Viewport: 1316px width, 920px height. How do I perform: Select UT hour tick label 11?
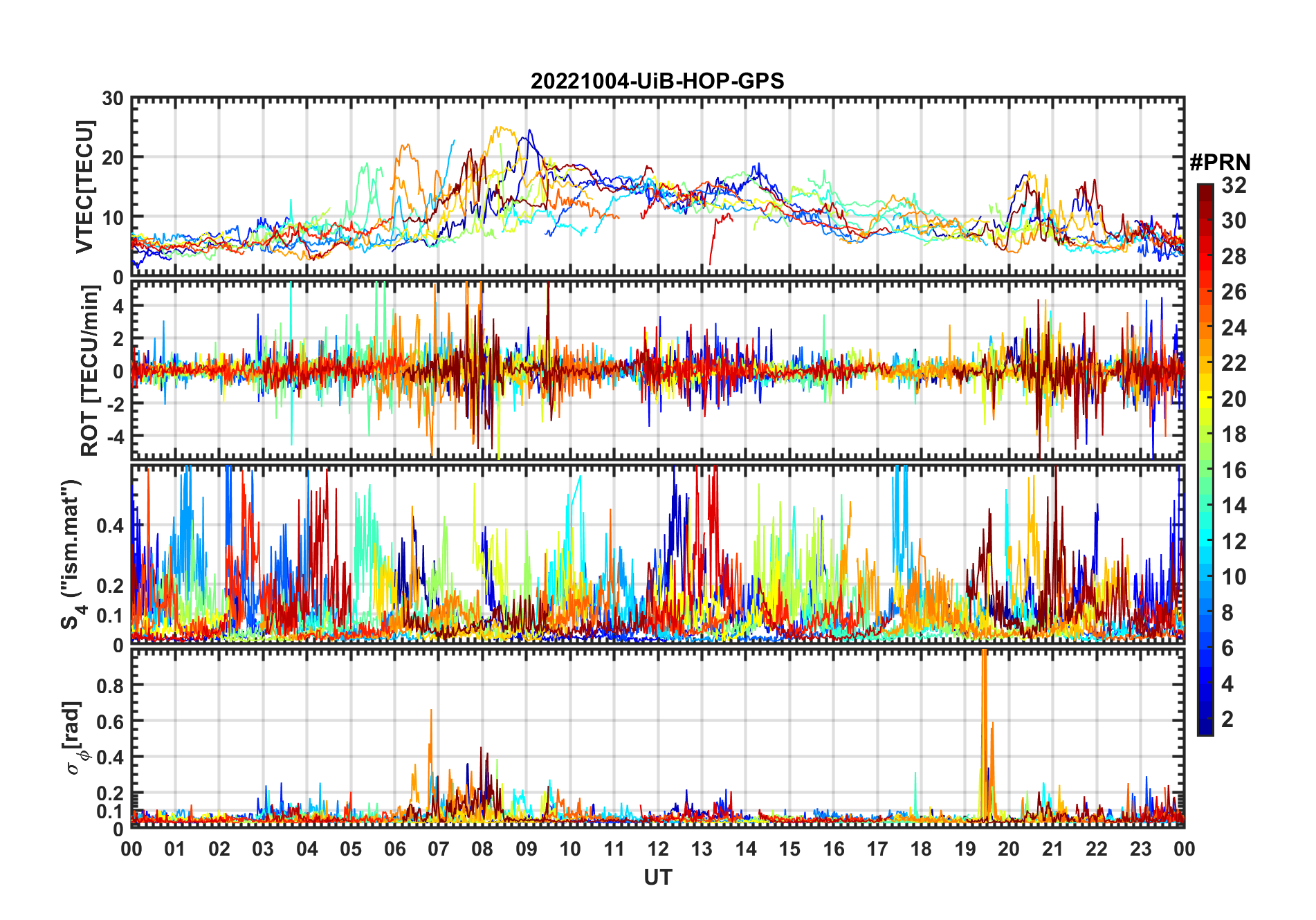point(614,849)
